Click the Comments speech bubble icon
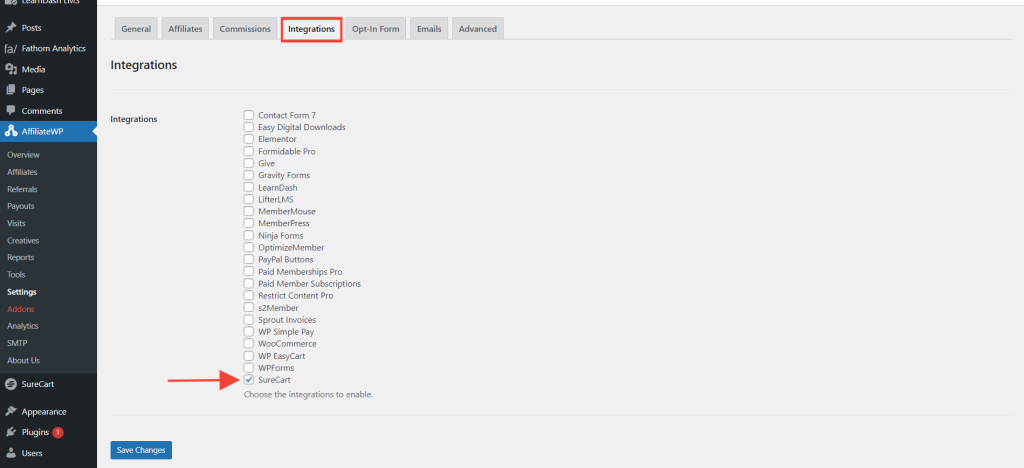Image resolution: width=1024 pixels, height=468 pixels. point(10,110)
